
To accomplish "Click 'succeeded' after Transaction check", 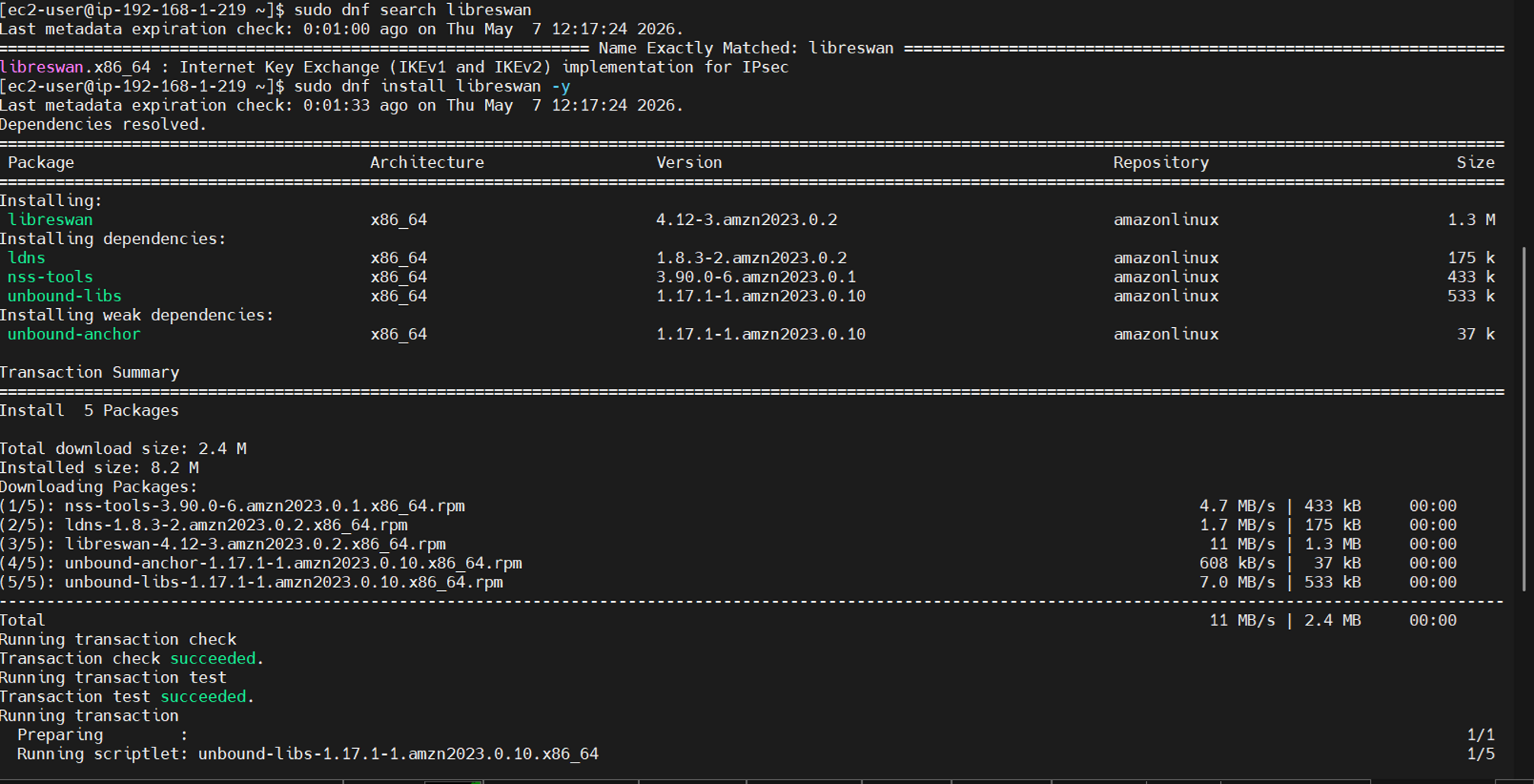I will 213,658.
